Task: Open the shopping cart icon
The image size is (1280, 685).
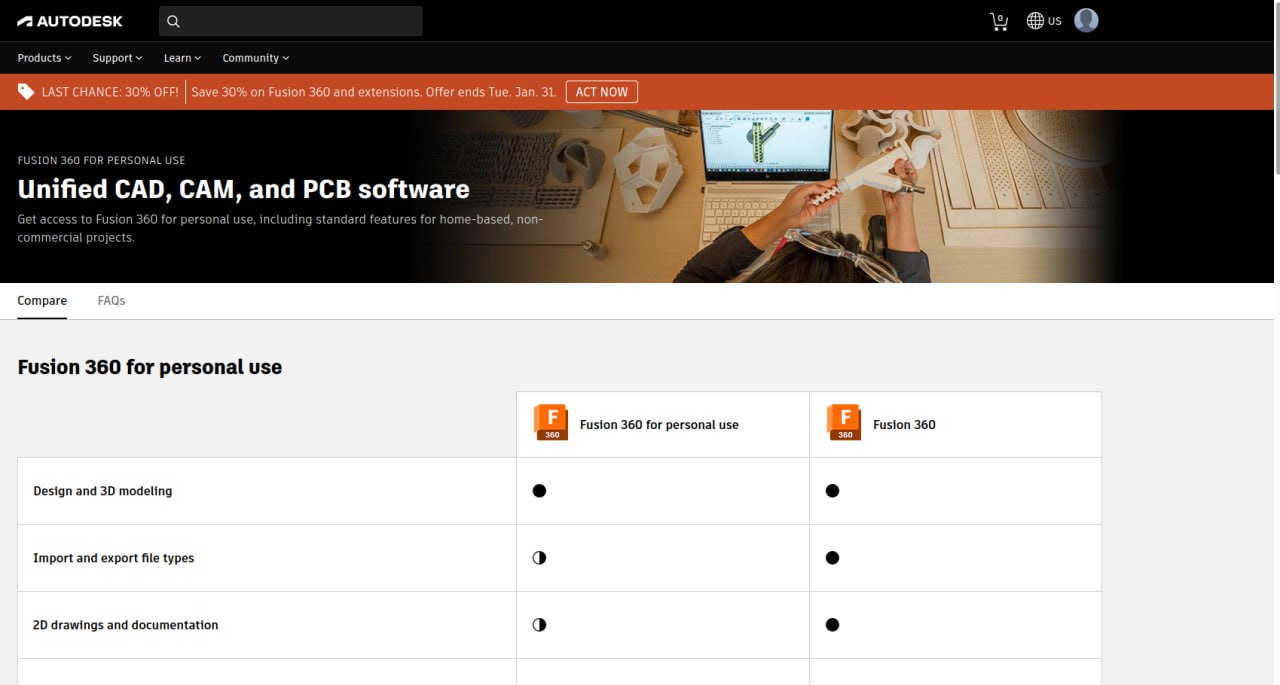Action: pyautogui.click(x=999, y=21)
